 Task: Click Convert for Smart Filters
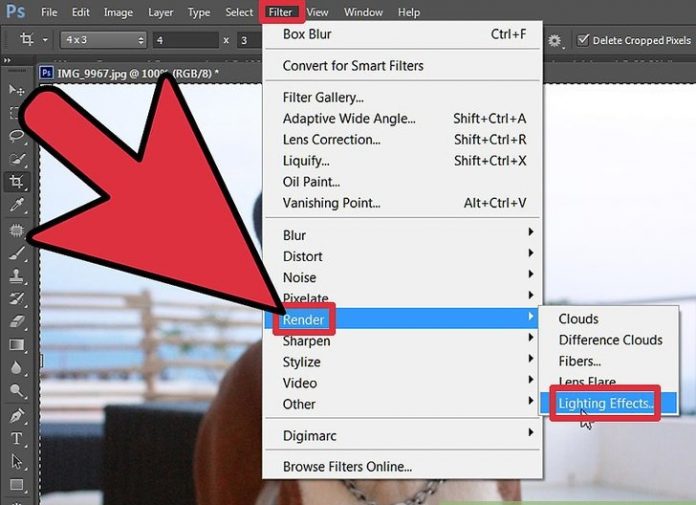click(353, 66)
